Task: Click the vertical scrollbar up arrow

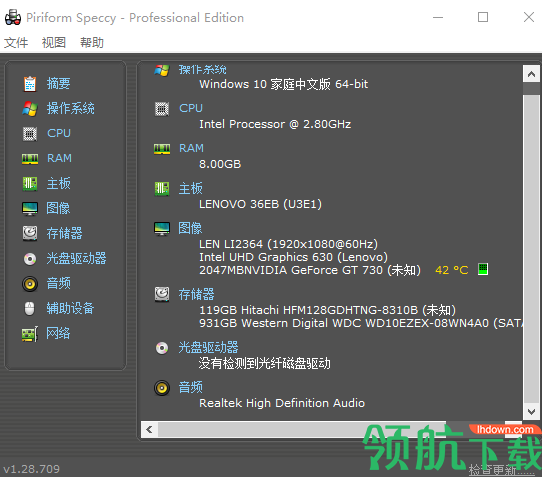Action: (x=531, y=74)
